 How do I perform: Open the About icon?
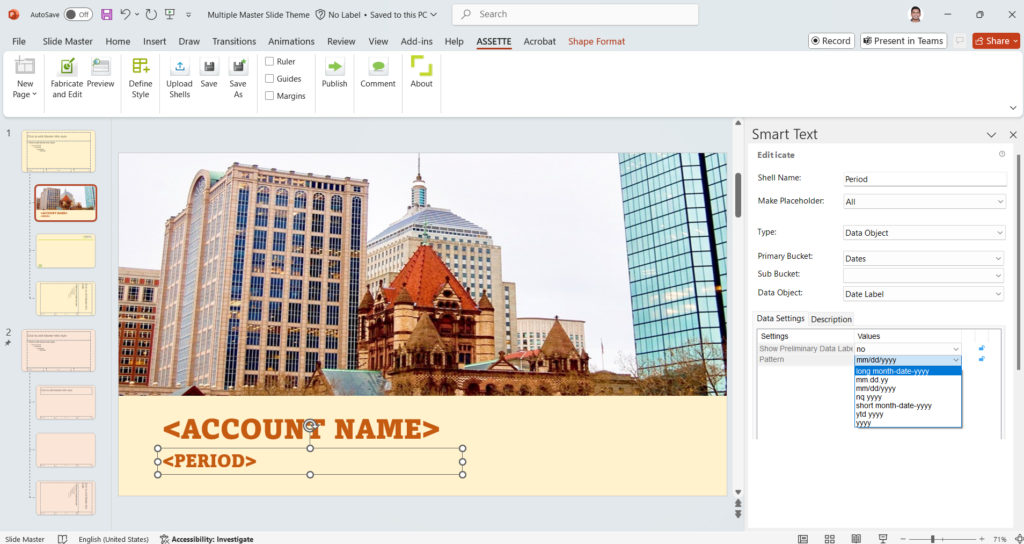[421, 66]
